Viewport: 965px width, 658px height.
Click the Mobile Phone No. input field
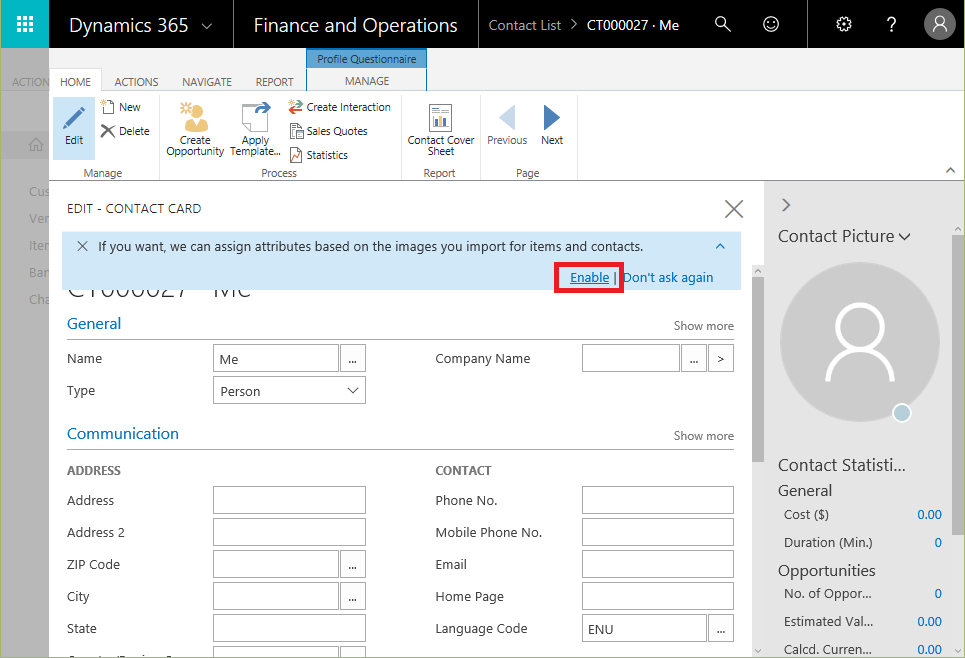point(658,532)
